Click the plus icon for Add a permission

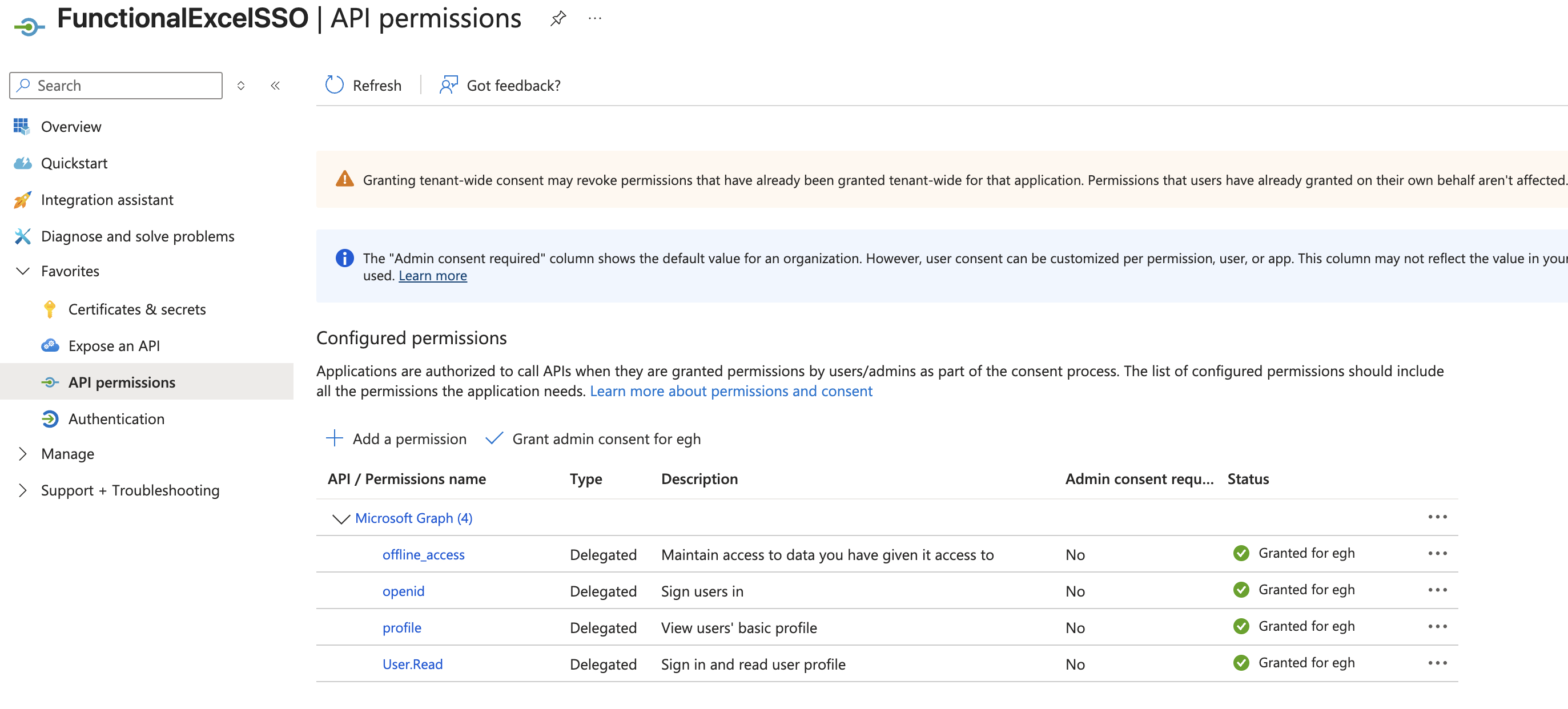[334, 438]
